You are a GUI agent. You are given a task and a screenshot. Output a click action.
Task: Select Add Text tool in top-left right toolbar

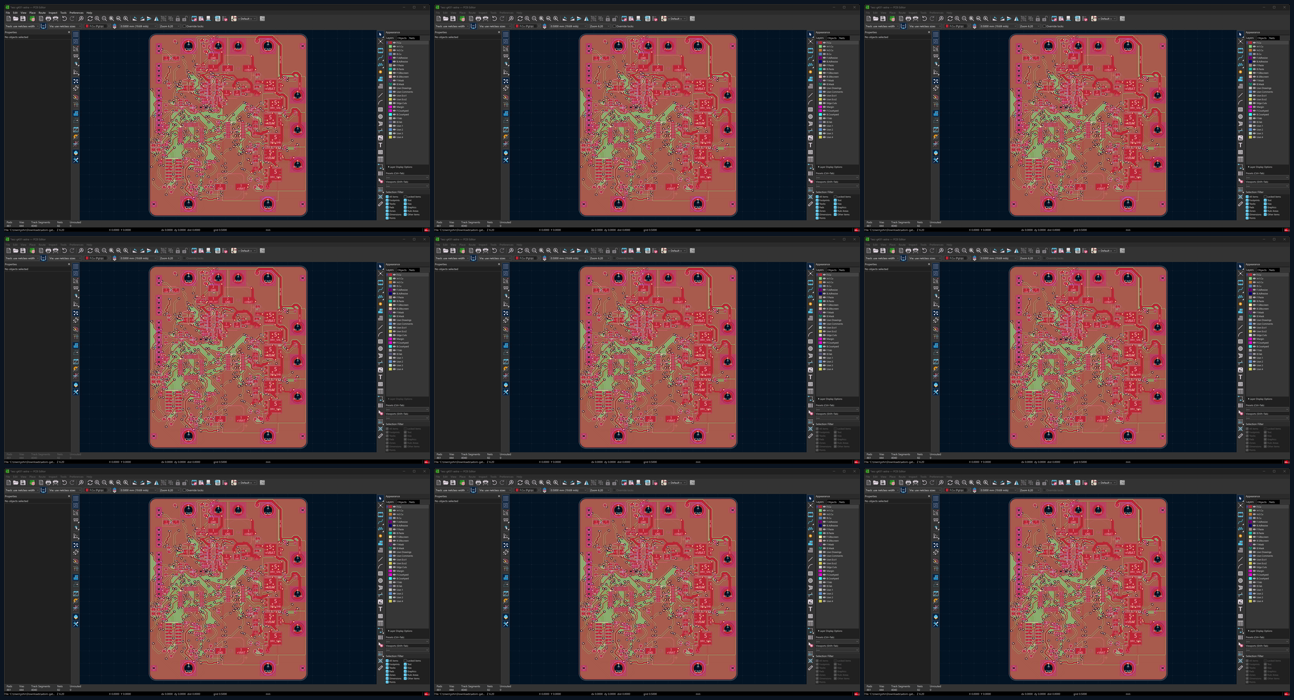pyautogui.click(x=380, y=145)
